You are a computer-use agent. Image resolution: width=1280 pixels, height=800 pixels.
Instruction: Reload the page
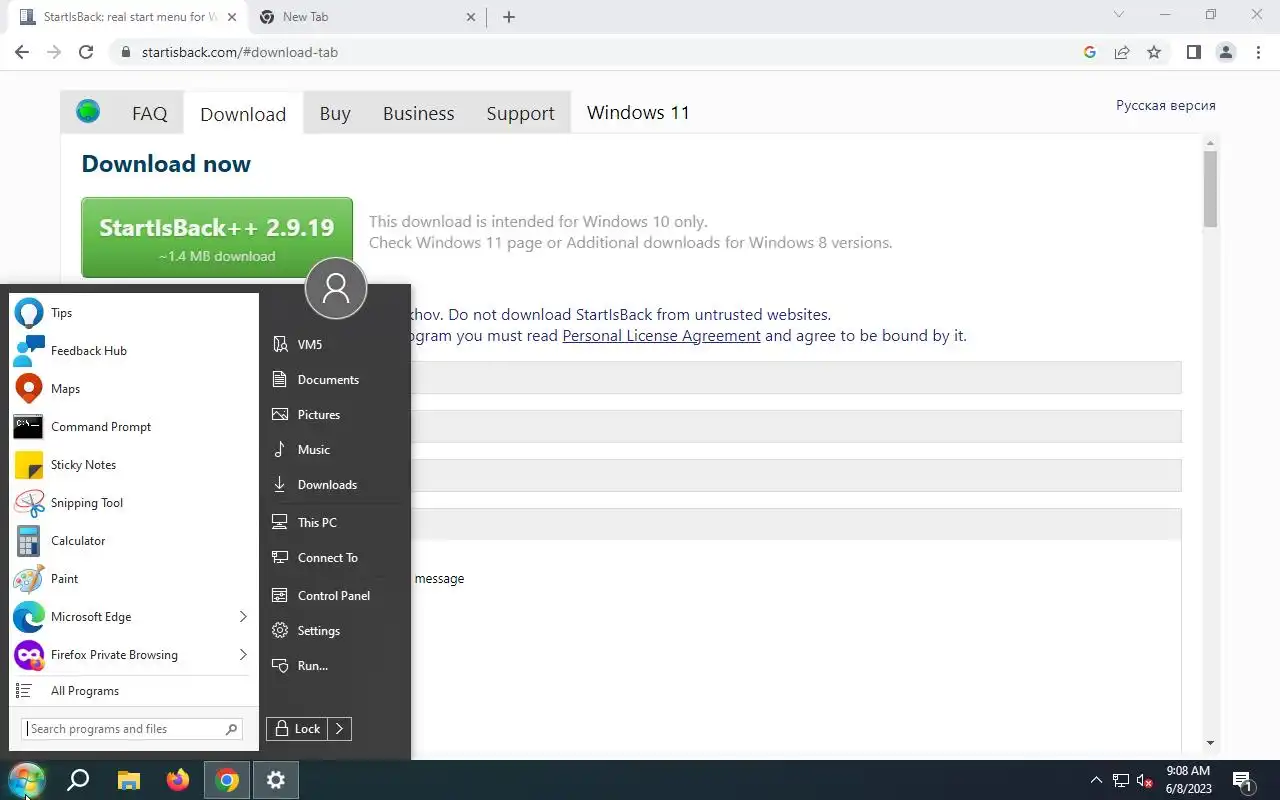[86, 52]
